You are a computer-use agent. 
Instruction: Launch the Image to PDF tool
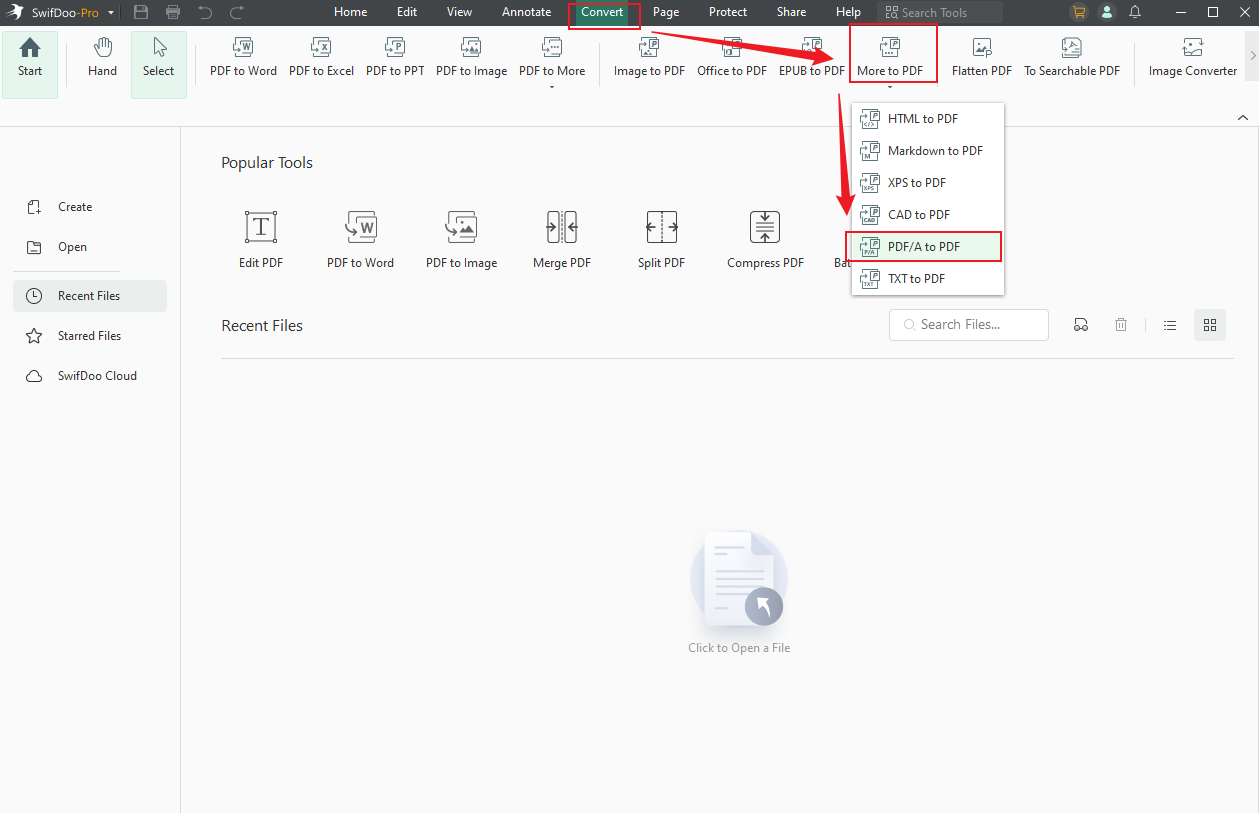point(648,56)
